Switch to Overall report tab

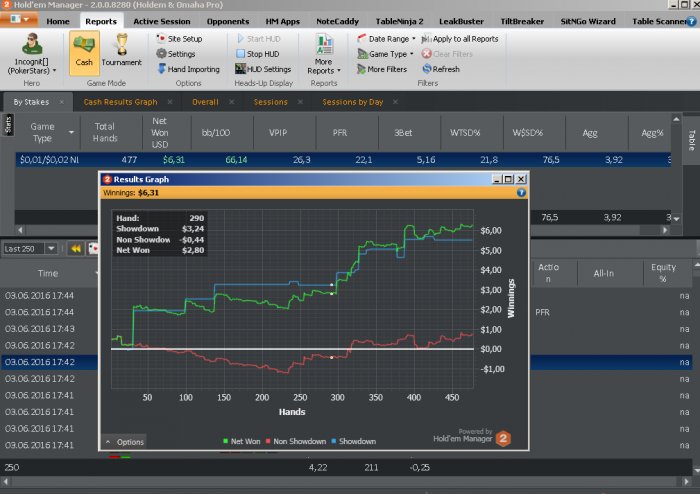205,102
